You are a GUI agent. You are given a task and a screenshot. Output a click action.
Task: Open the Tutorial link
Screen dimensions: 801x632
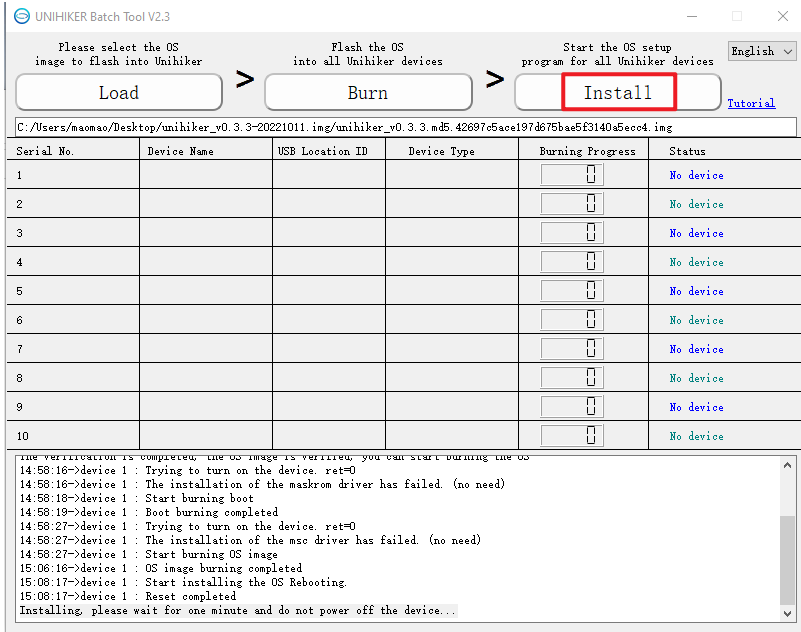[750, 104]
